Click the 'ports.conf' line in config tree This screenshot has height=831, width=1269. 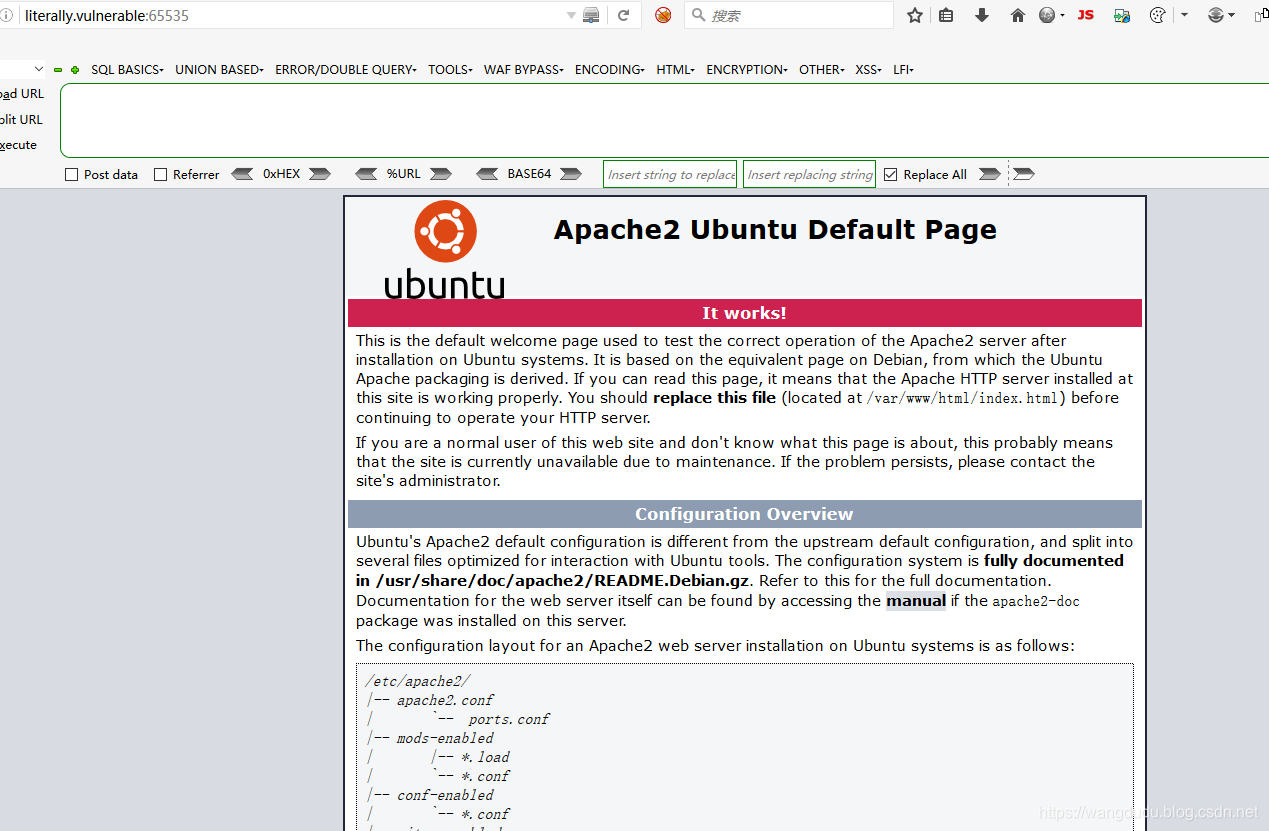point(509,719)
